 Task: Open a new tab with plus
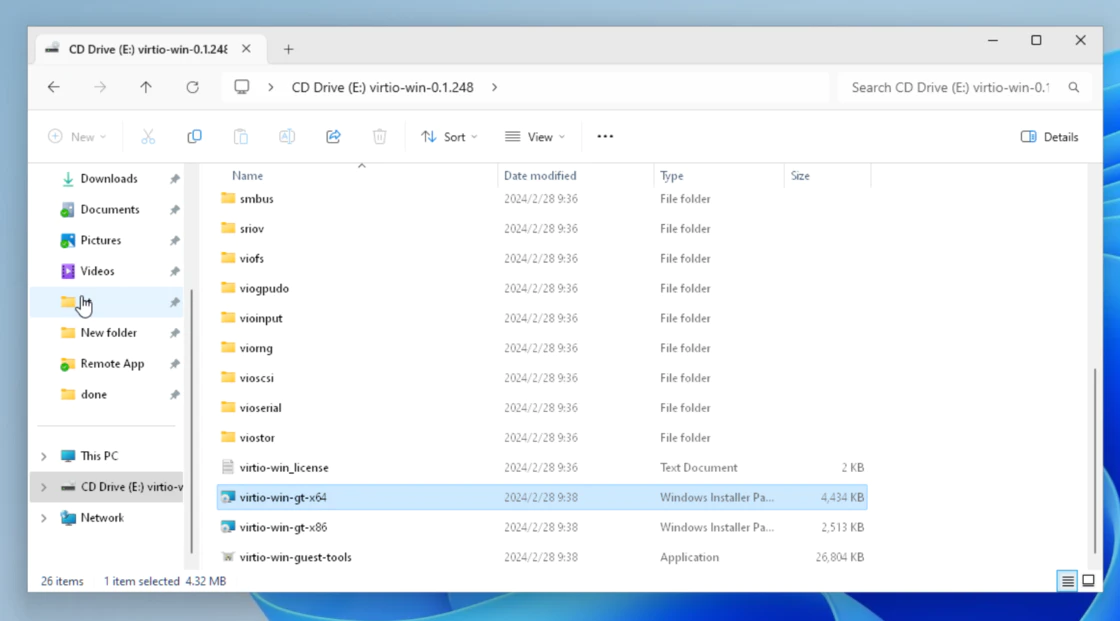click(289, 49)
